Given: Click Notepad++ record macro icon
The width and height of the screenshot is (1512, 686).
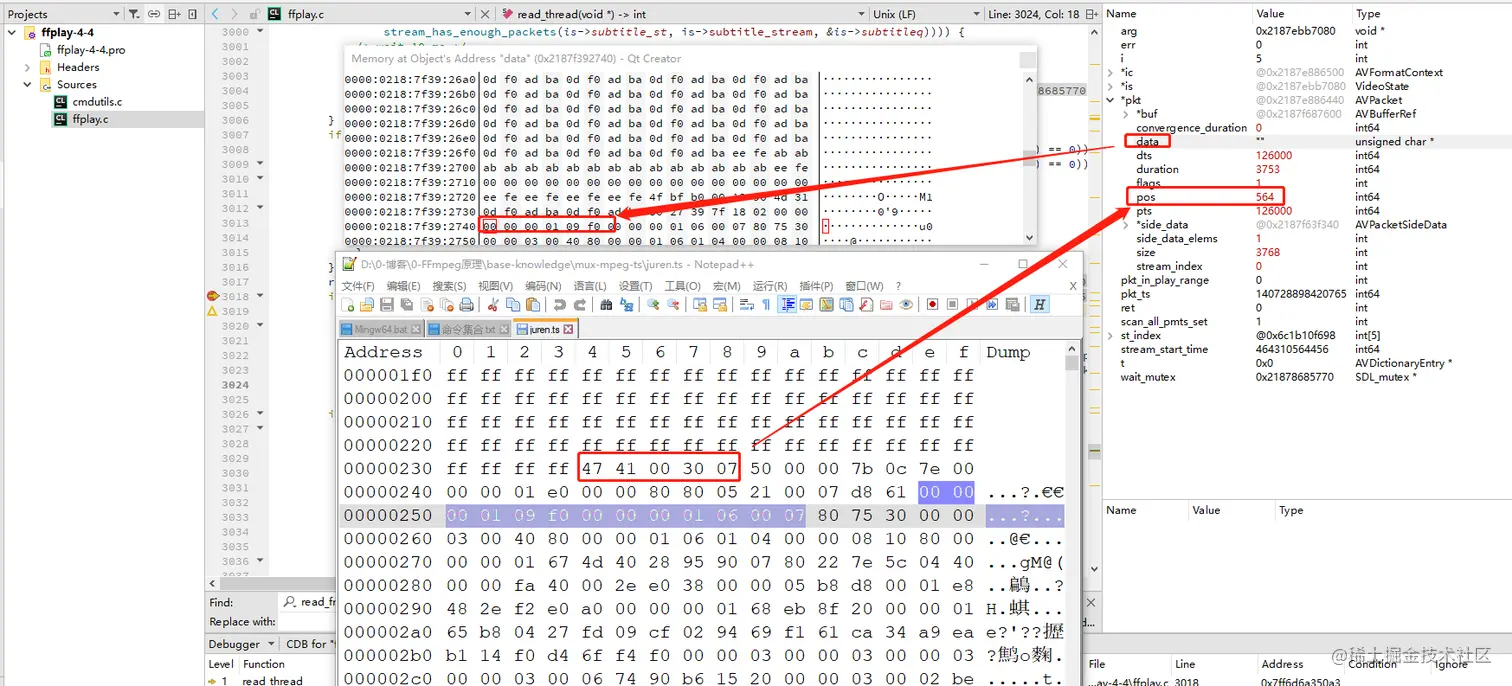Looking at the screenshot, I should pyautogui.click(x=932, y=305).
